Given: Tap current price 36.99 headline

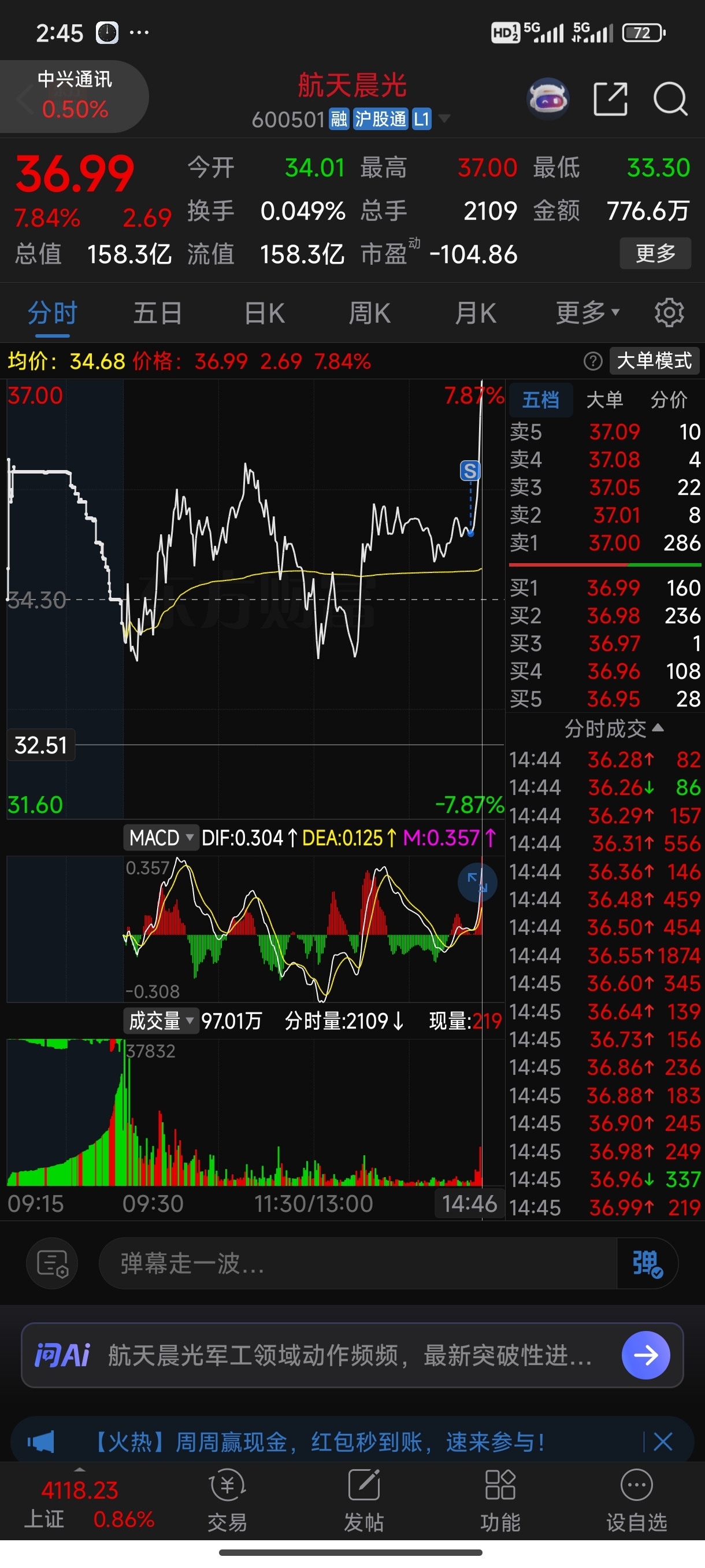Looking at the screenshot, I should (75, 174).
